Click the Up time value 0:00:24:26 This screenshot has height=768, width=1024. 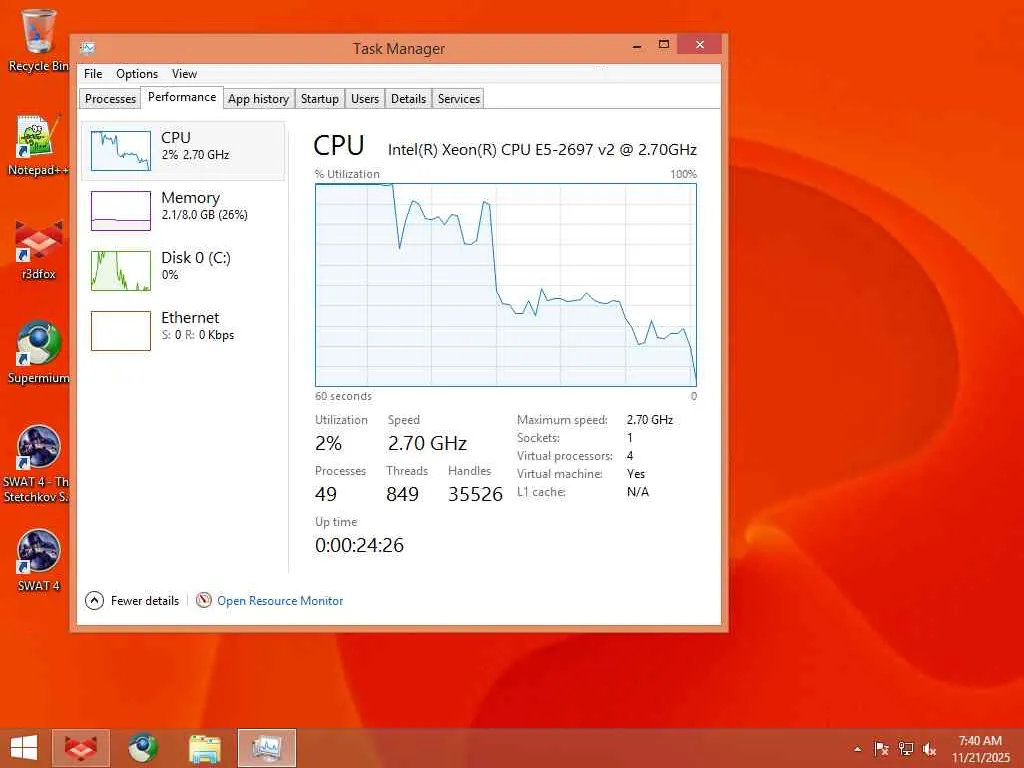(359, 545)
